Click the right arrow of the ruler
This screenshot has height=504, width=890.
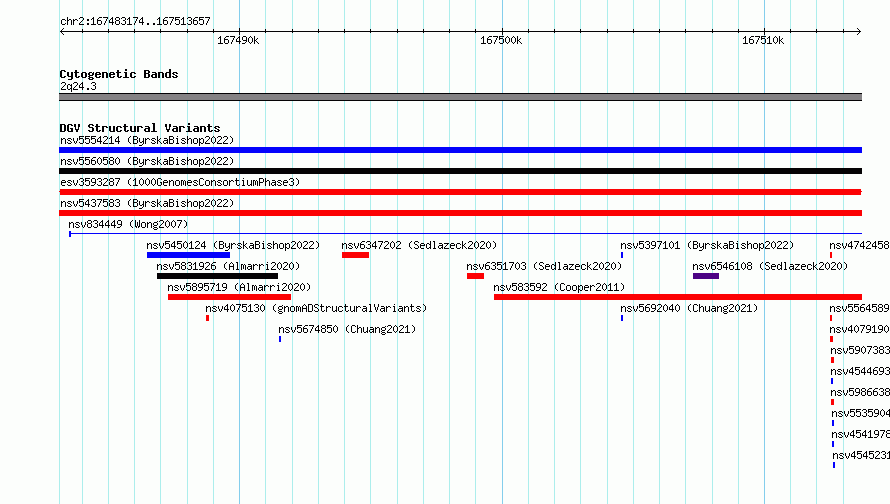coord(859,31)
